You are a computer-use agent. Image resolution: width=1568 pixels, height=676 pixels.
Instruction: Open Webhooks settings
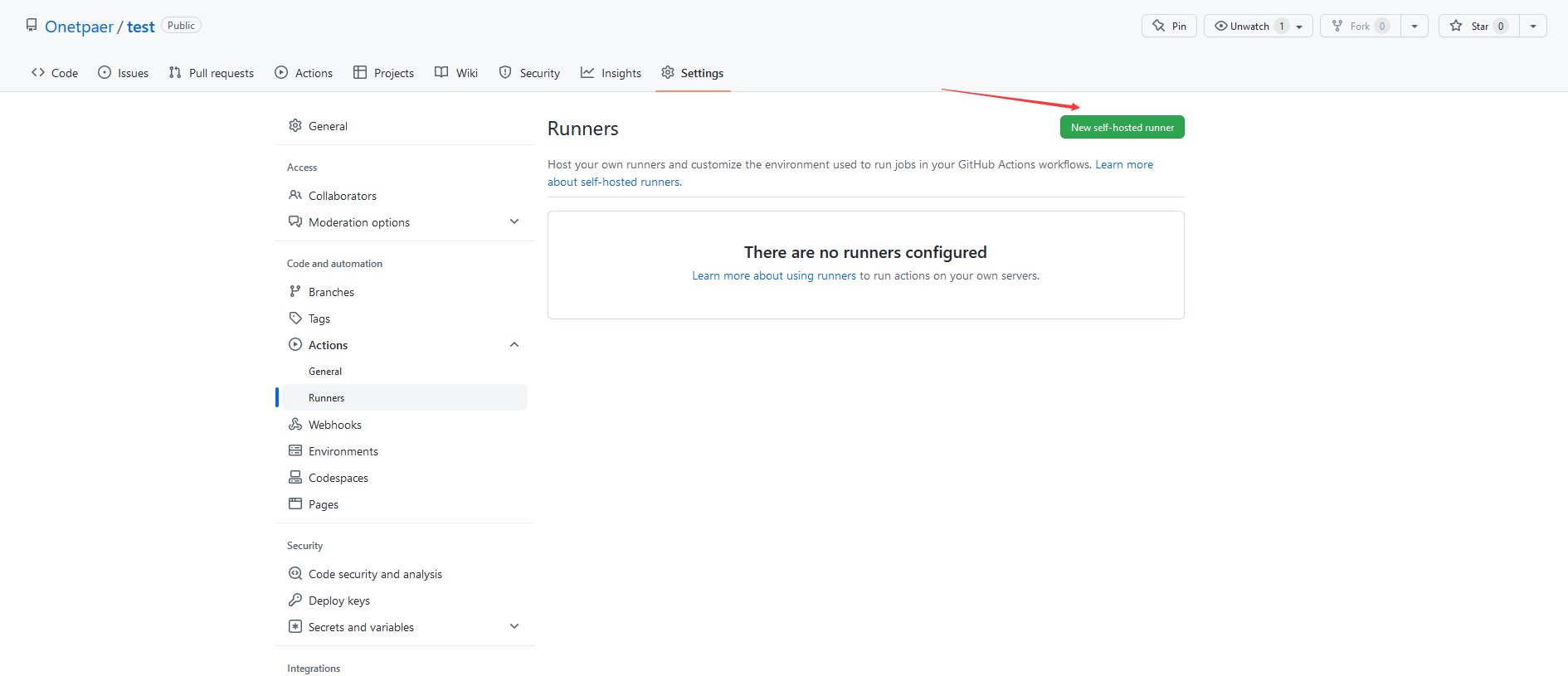point(405,425)
